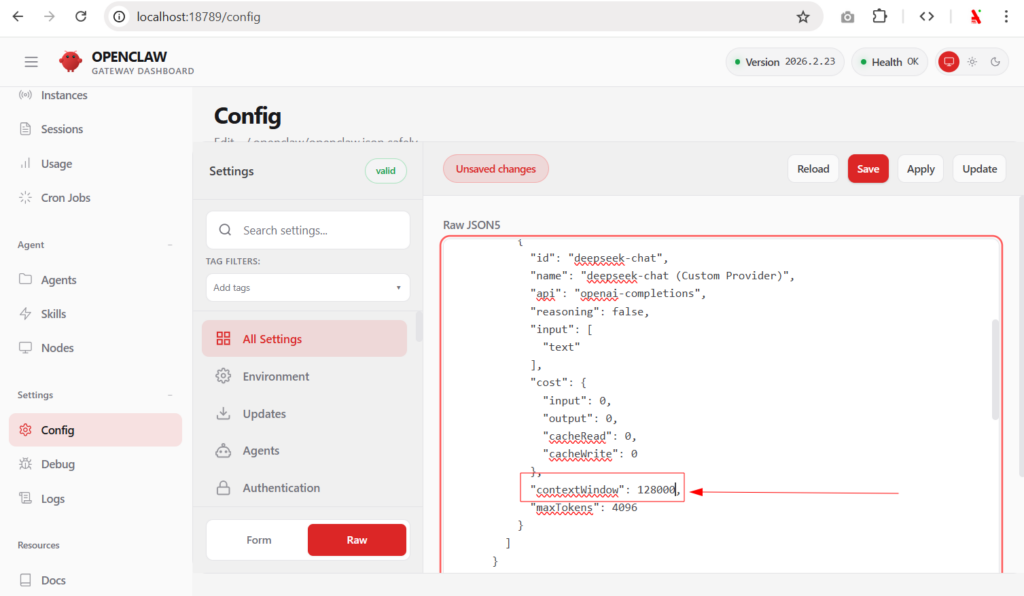Screen dimensions: 1024x596
Task: Open the Add tags dropdown
Action: (308, 287)
